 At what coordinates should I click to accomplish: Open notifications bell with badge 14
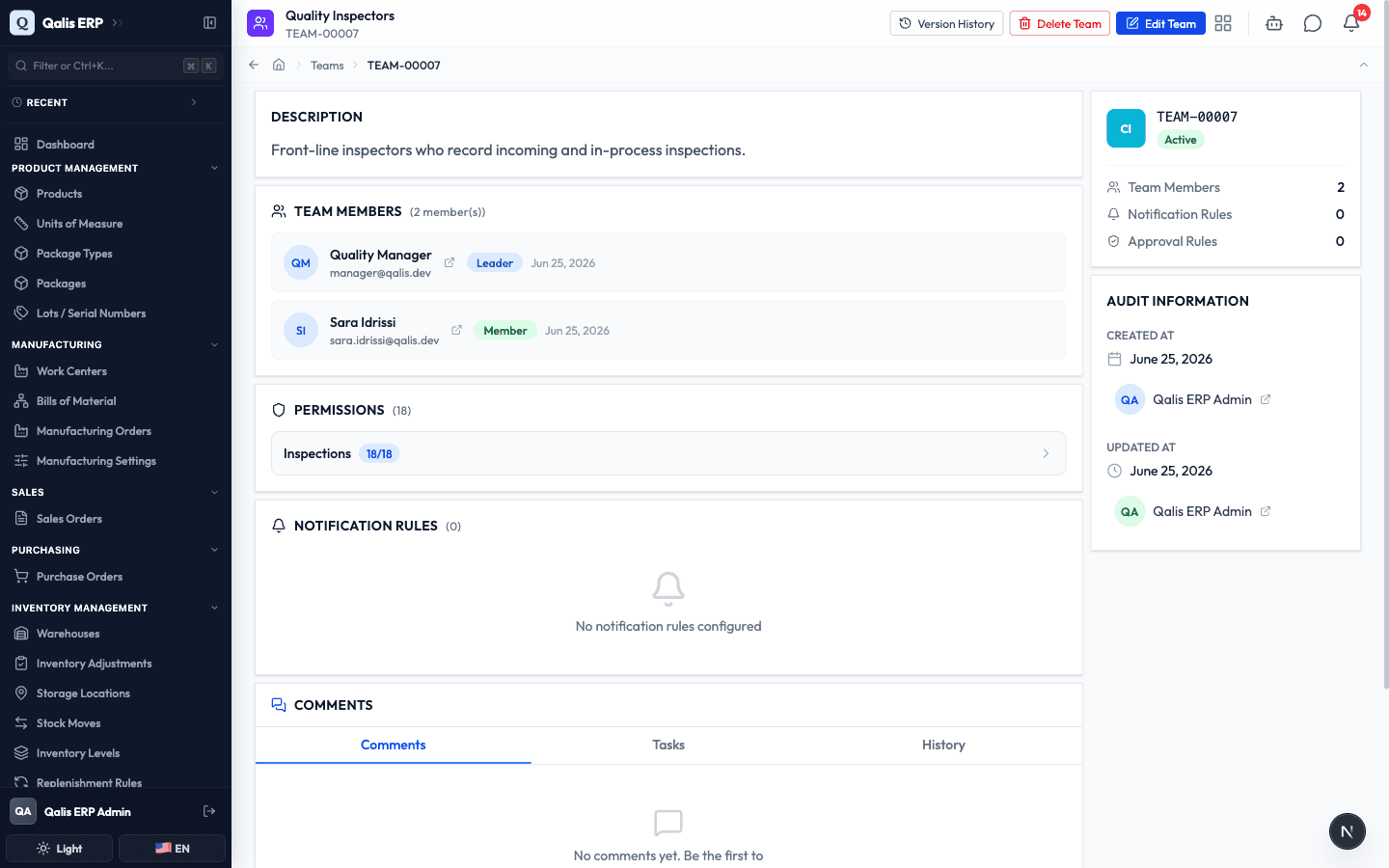click(x=1351, y=23)
